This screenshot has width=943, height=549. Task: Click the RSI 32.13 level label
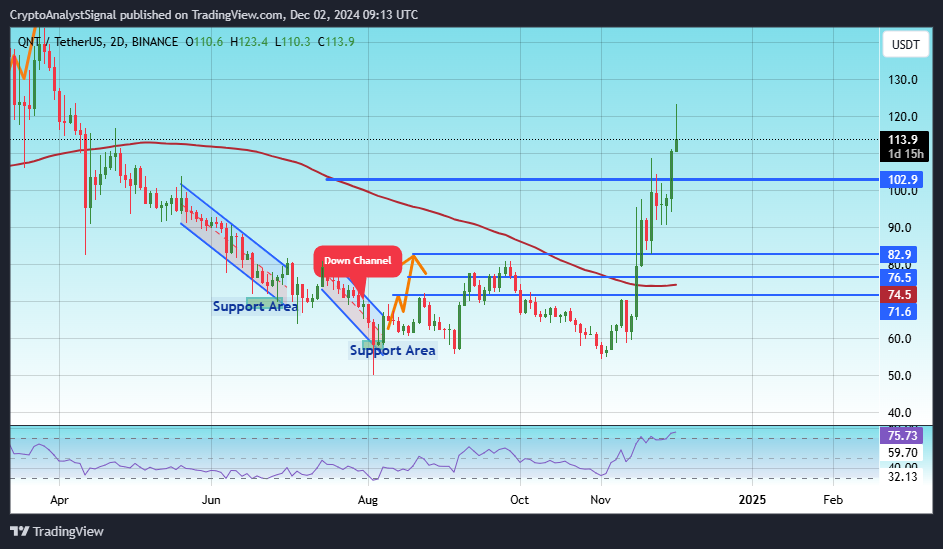(902, 476)
